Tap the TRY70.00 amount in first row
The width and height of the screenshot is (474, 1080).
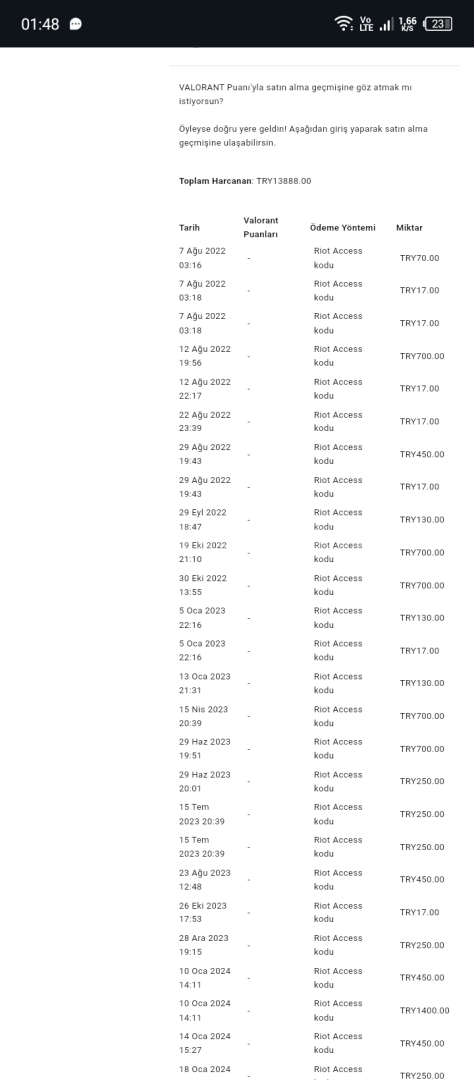[419, 258]
